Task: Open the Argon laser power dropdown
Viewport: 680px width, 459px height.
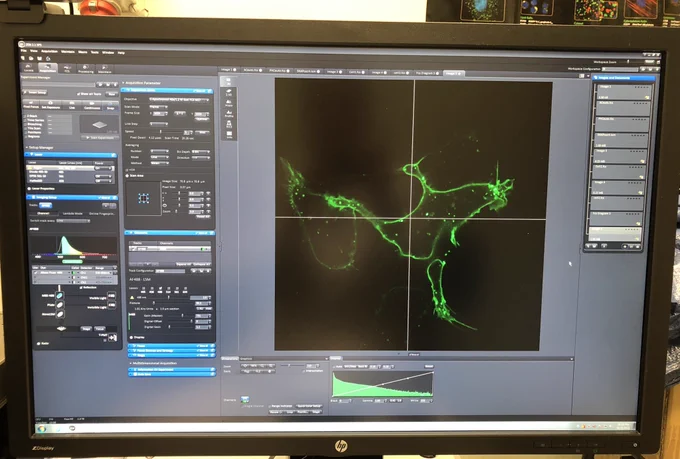Action: pyautogui.click(x=104, y=168)
